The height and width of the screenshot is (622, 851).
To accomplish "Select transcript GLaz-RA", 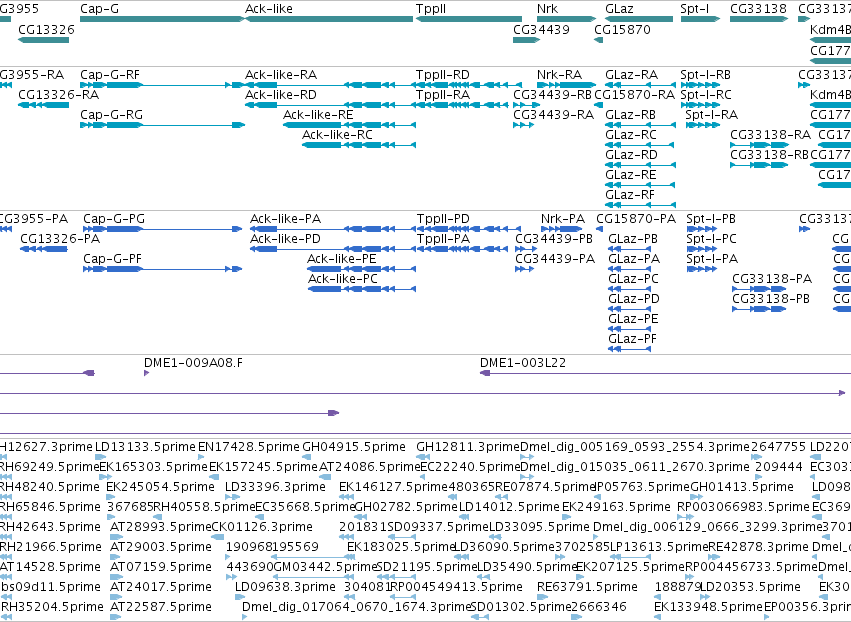I will [640, 85].
